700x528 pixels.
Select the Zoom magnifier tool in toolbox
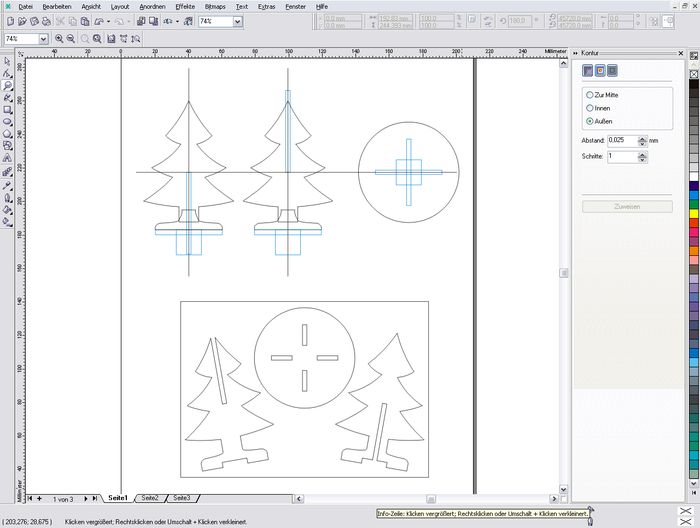[8, 86]
